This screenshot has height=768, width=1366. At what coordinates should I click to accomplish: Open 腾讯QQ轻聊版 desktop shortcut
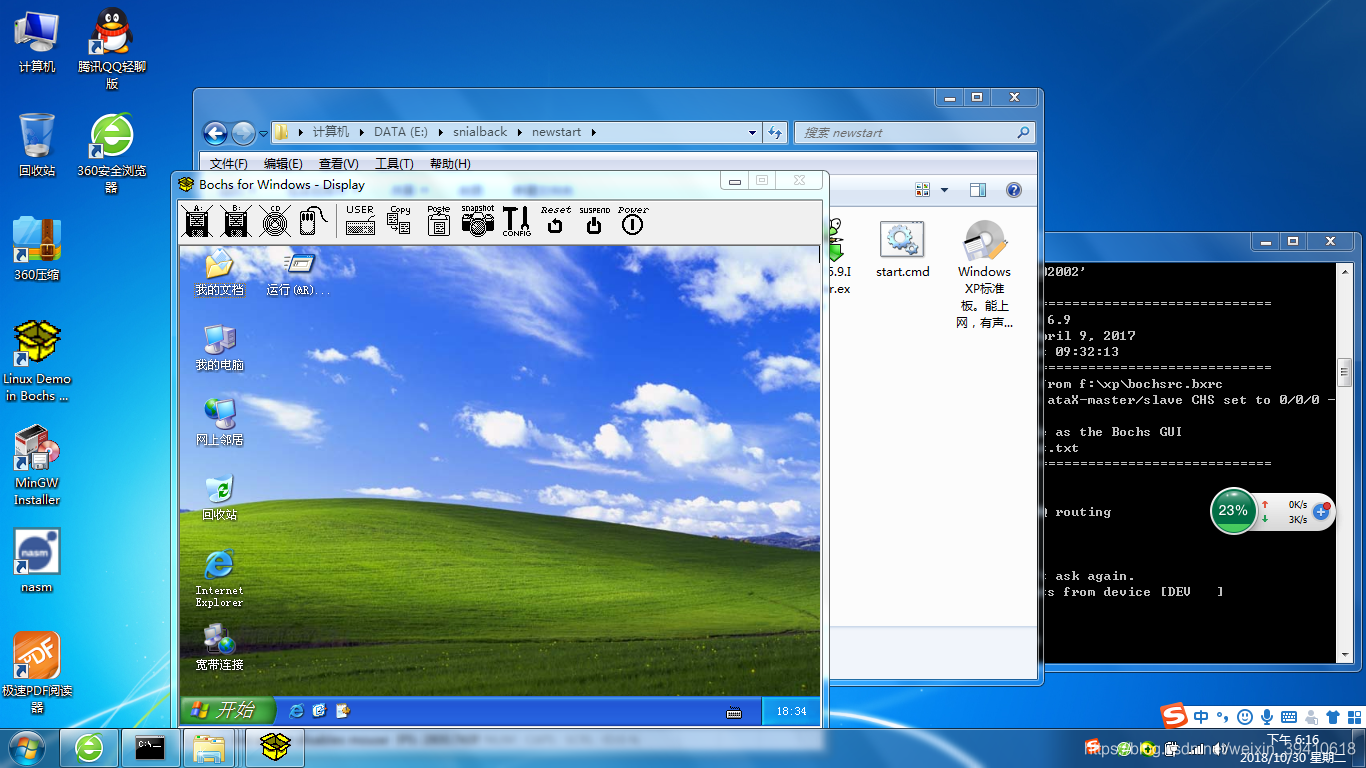click(x=112, y=49)
